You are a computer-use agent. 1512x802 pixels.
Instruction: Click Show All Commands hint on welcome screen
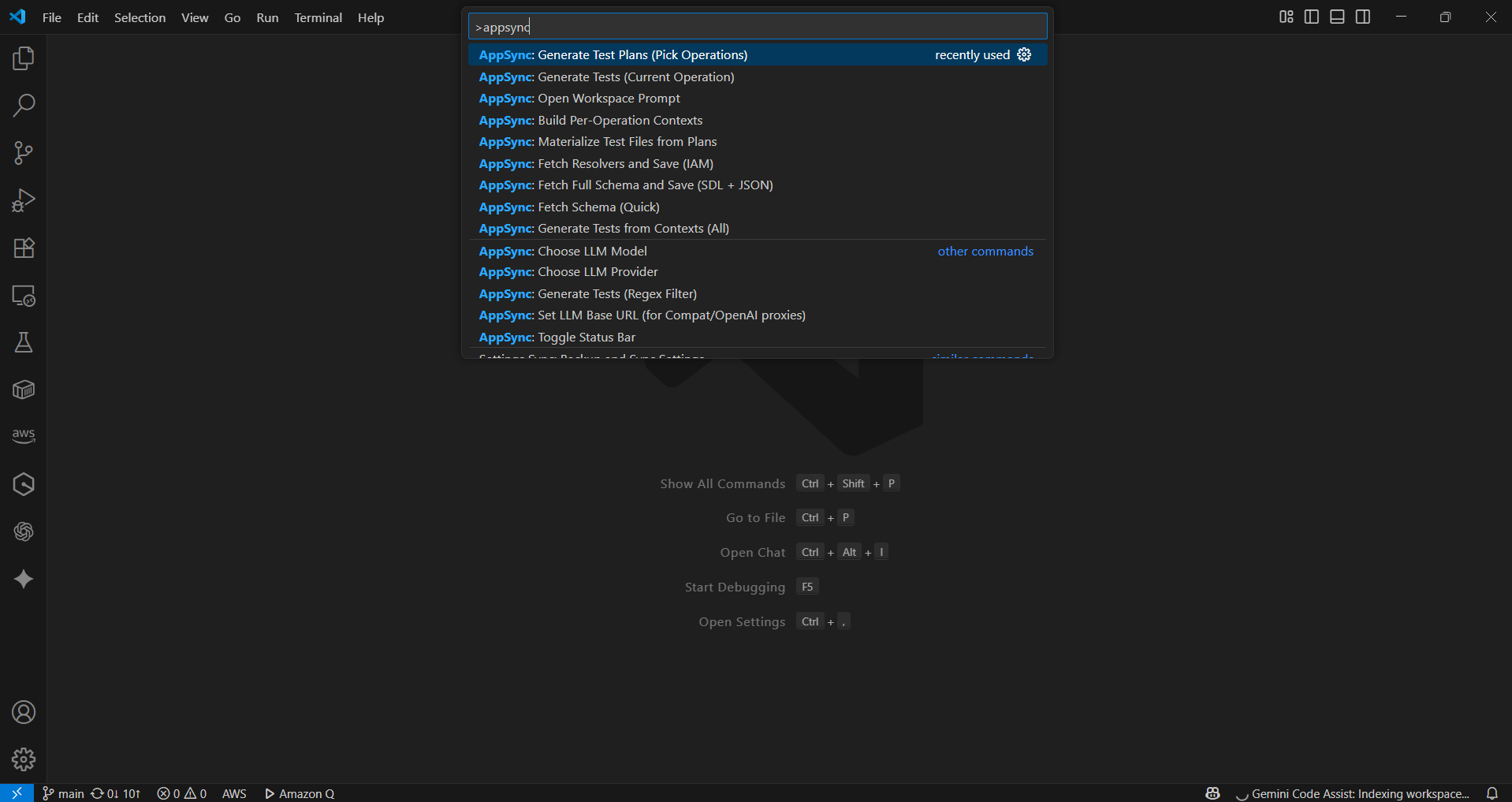tap(723, 483)
